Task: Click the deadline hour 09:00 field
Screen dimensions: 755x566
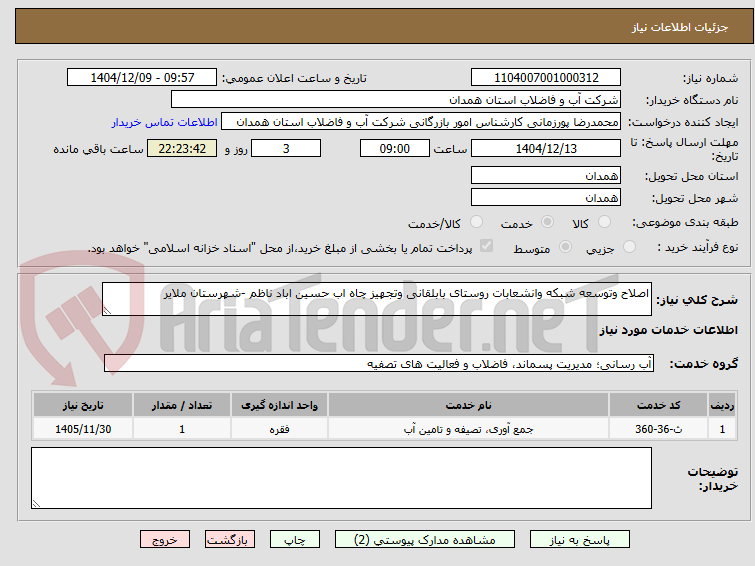Action: (x=395, y=148)
